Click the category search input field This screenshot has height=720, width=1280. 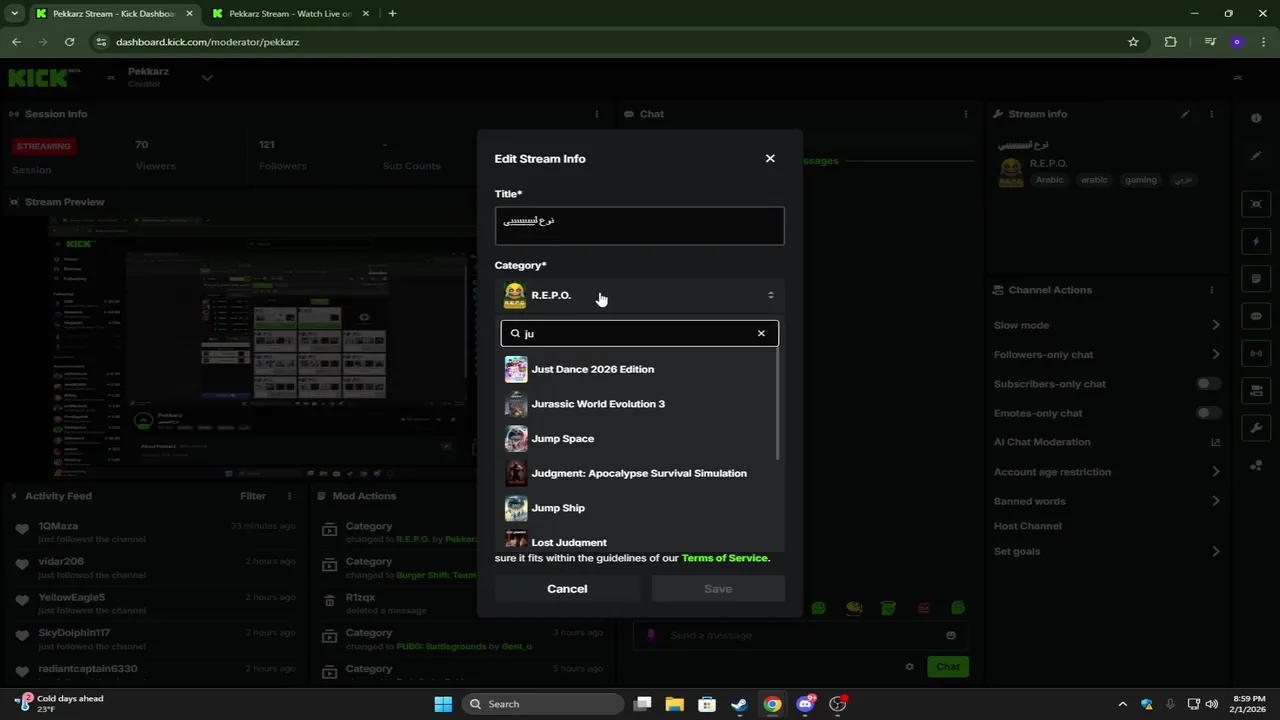(x=638, y=333)
